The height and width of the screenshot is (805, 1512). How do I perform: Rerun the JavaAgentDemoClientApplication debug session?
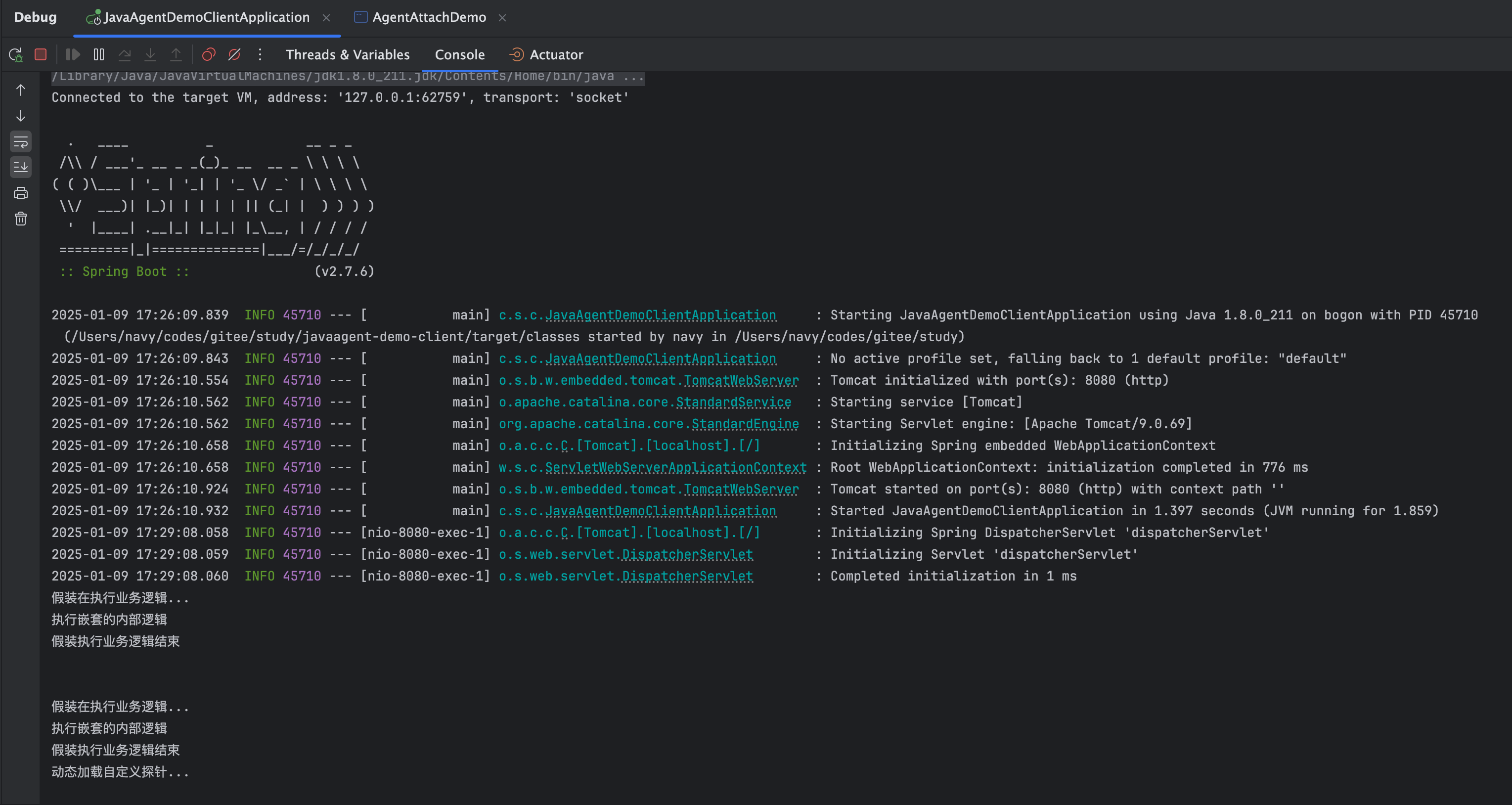tap(16, 54)
